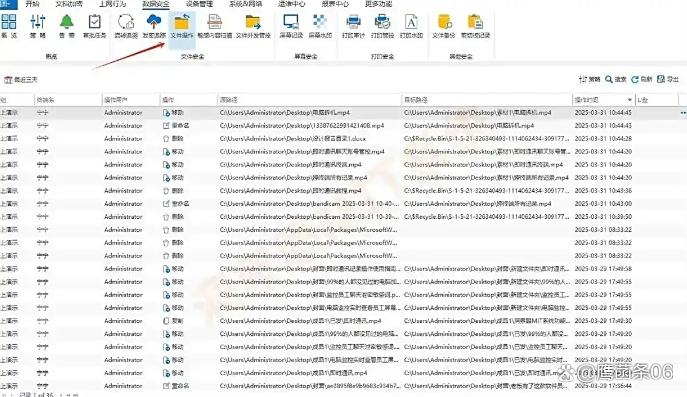687x397 pixels.
Task: Open the first row's three-dot options
Action: click(683, 113)
